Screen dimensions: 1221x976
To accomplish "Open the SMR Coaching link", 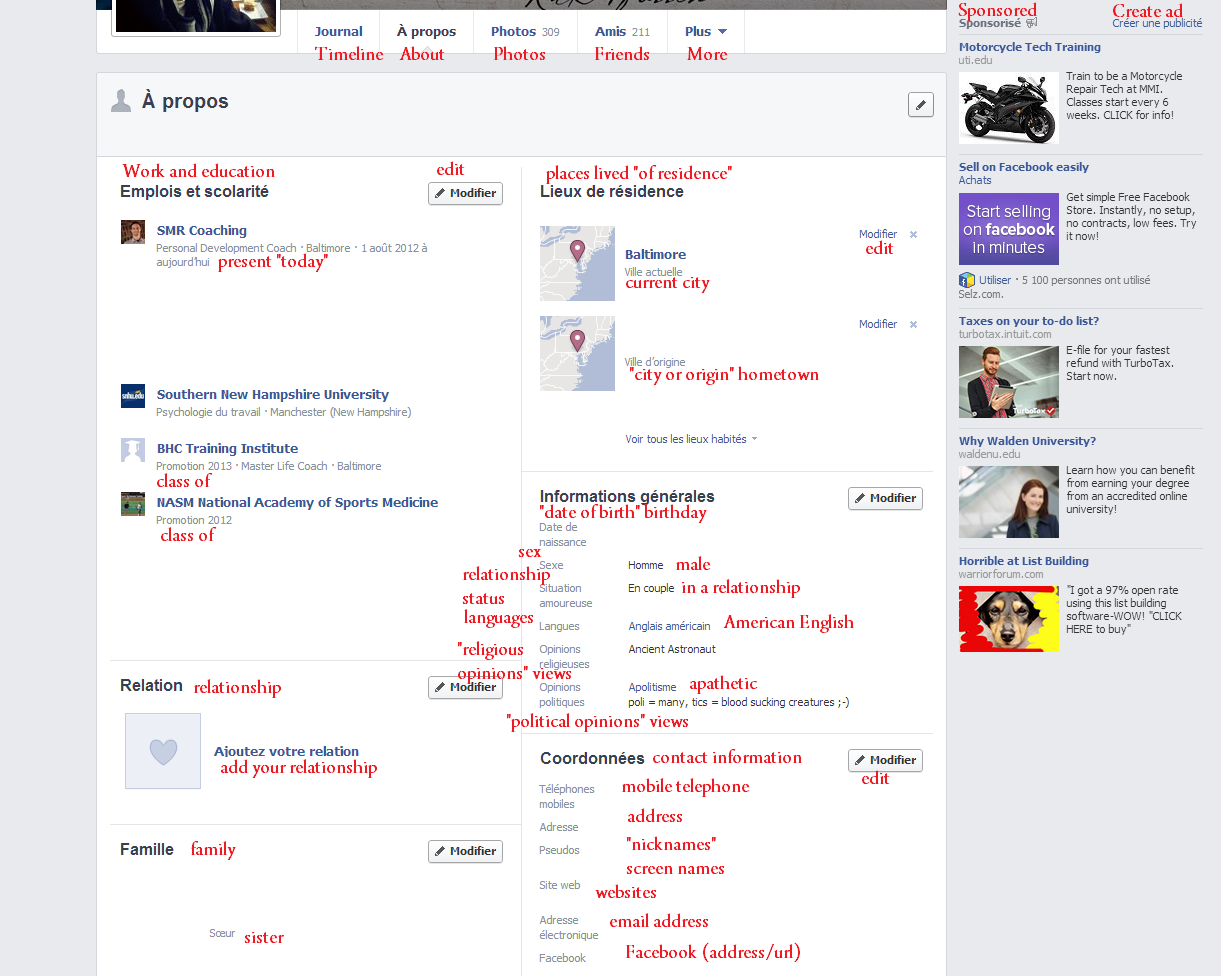I will click(202, 231).
